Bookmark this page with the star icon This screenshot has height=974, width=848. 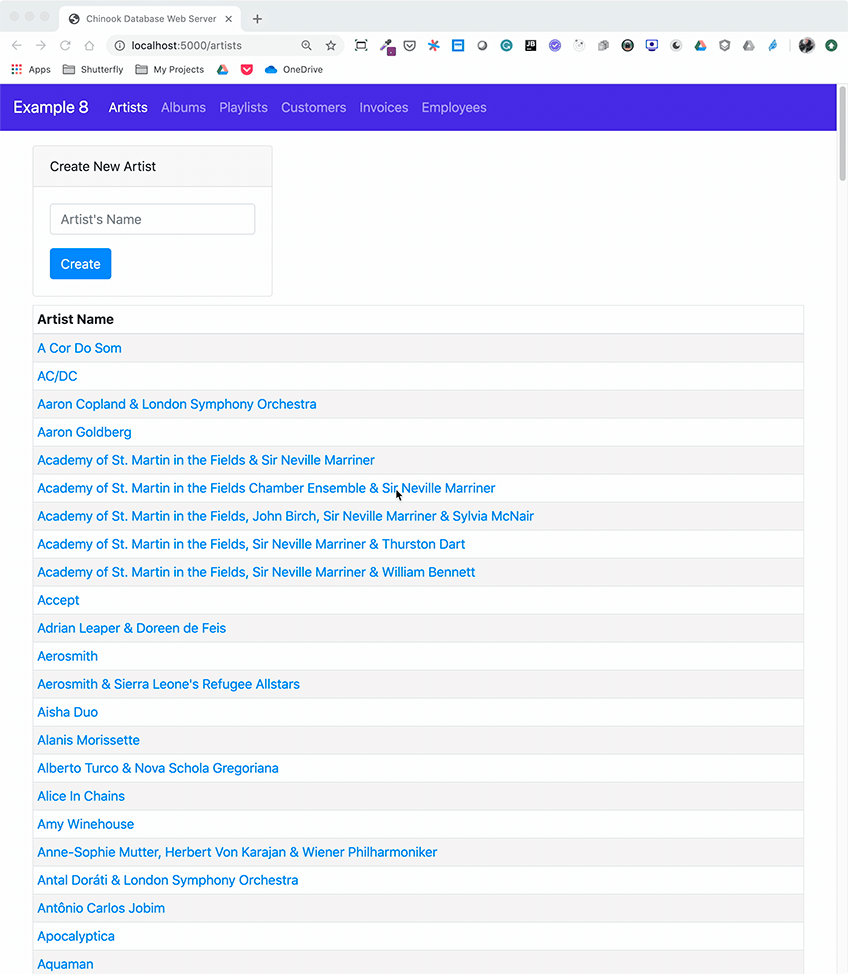pos(331,46)
